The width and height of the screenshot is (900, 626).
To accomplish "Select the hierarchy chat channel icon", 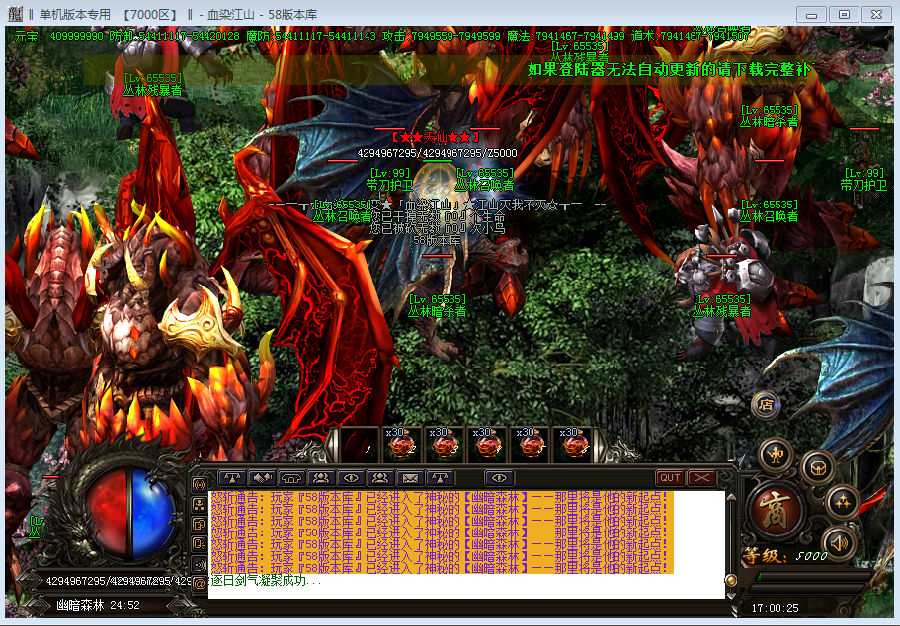I will point(200,505).
